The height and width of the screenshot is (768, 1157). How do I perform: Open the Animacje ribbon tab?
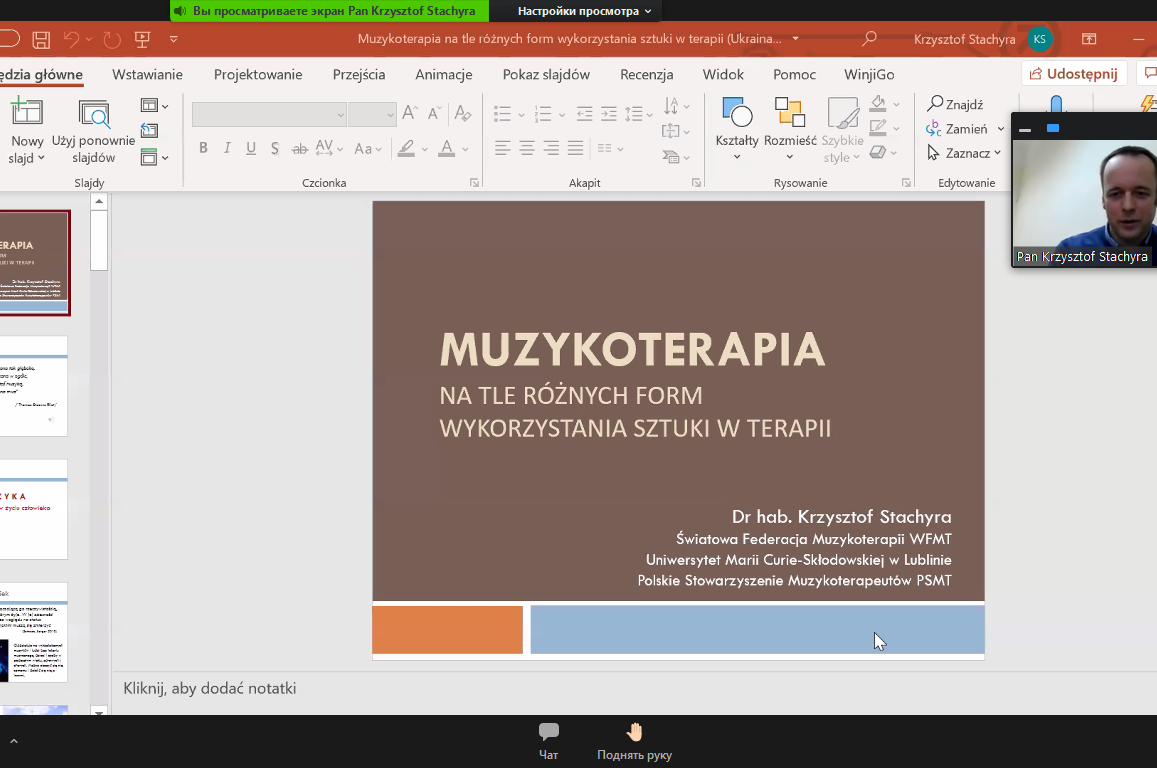coord(443,75)
